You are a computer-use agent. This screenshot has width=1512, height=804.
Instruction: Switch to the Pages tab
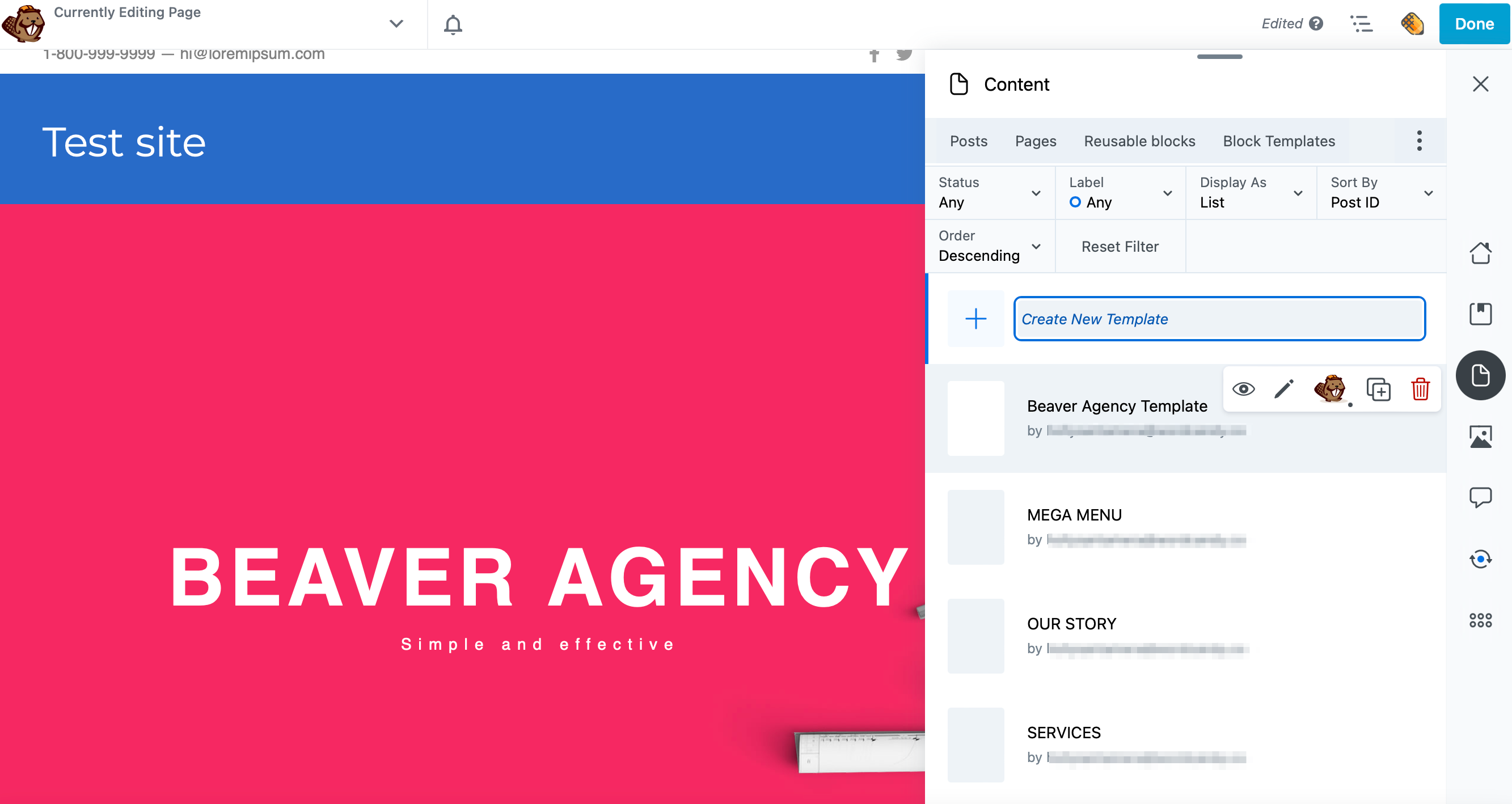pyautogui.click(x=1035, y=140)
